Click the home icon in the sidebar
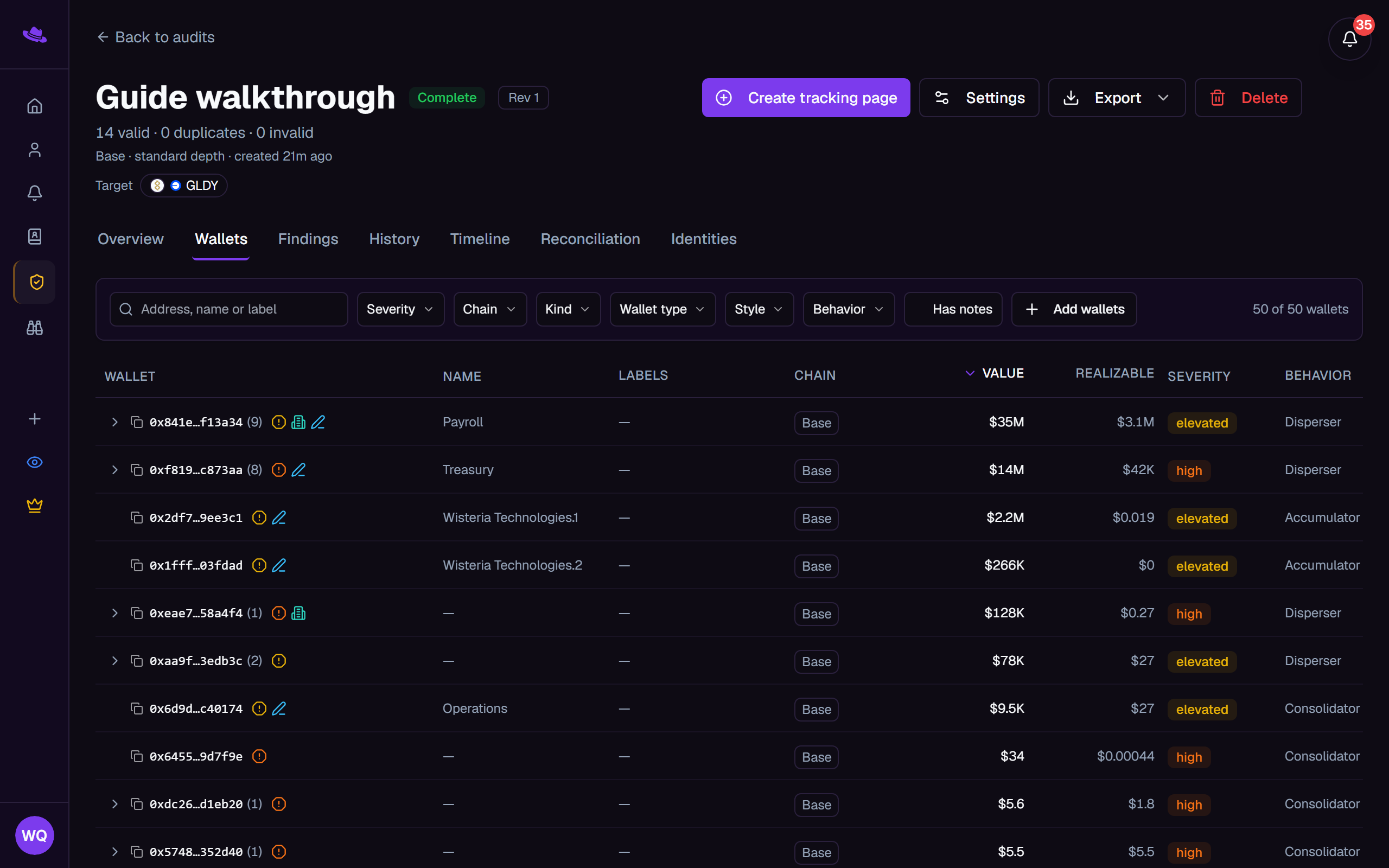Image resolution: width=1389 pixels, height=868 pixels. [34, 106]
